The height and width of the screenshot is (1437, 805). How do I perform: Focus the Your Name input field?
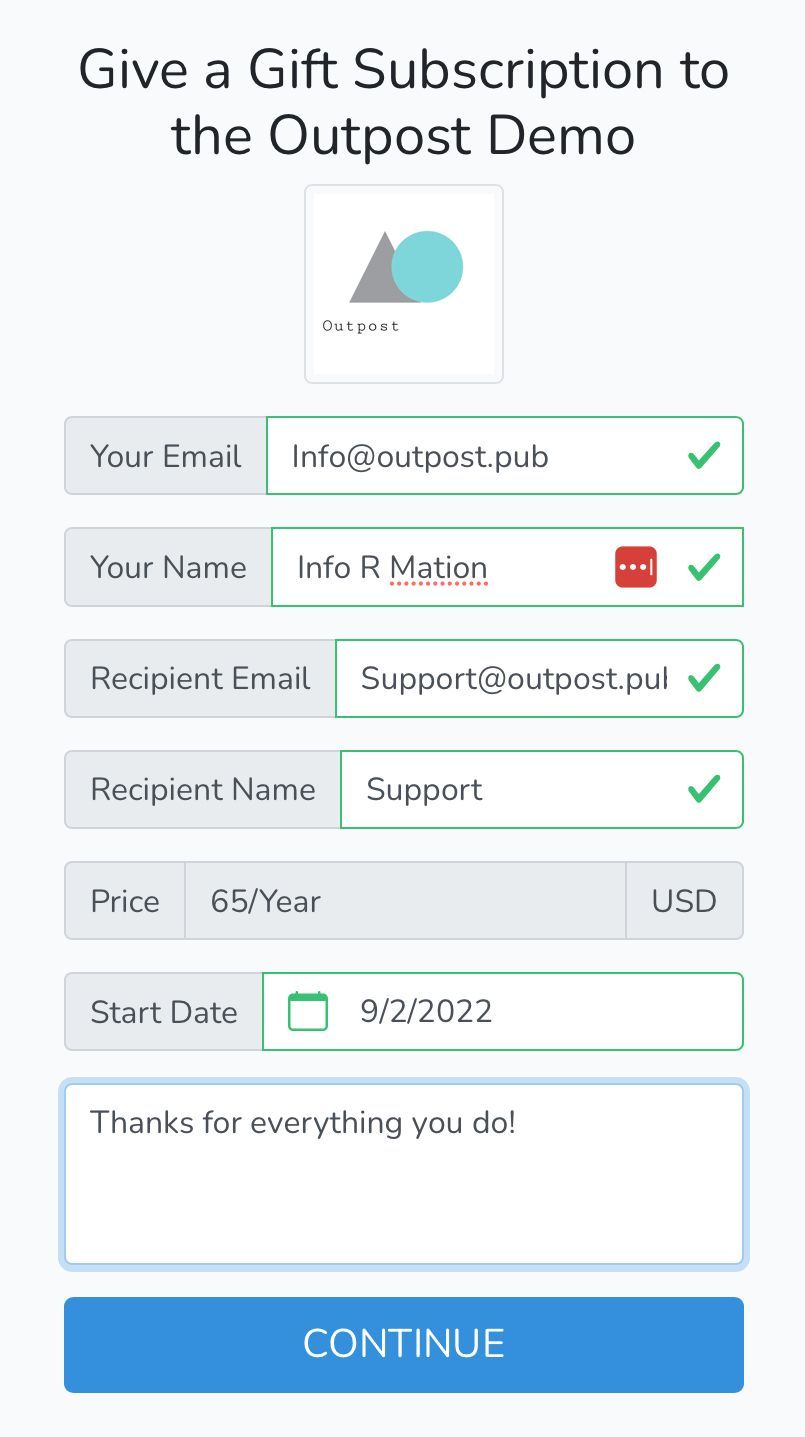point(507,567)
